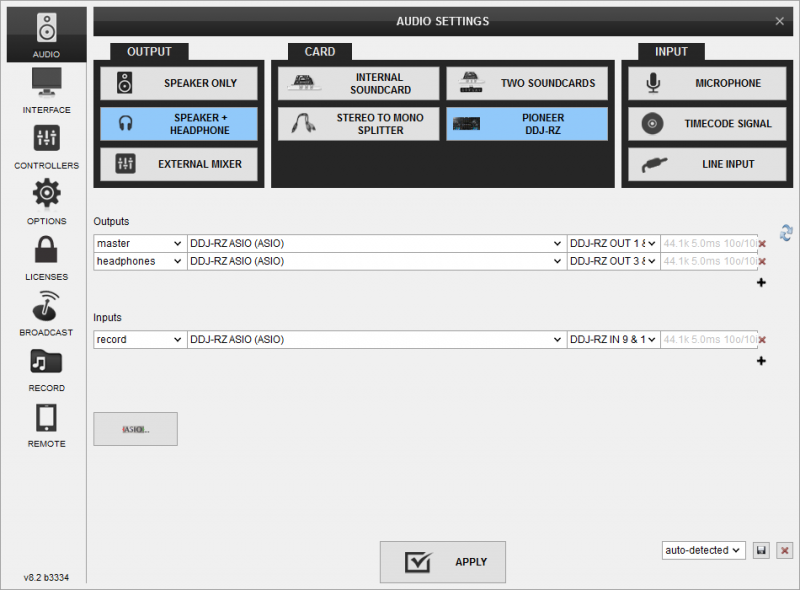The image size is (800, 590).
Task: Click the Apply button
Action: pos(442,562)
